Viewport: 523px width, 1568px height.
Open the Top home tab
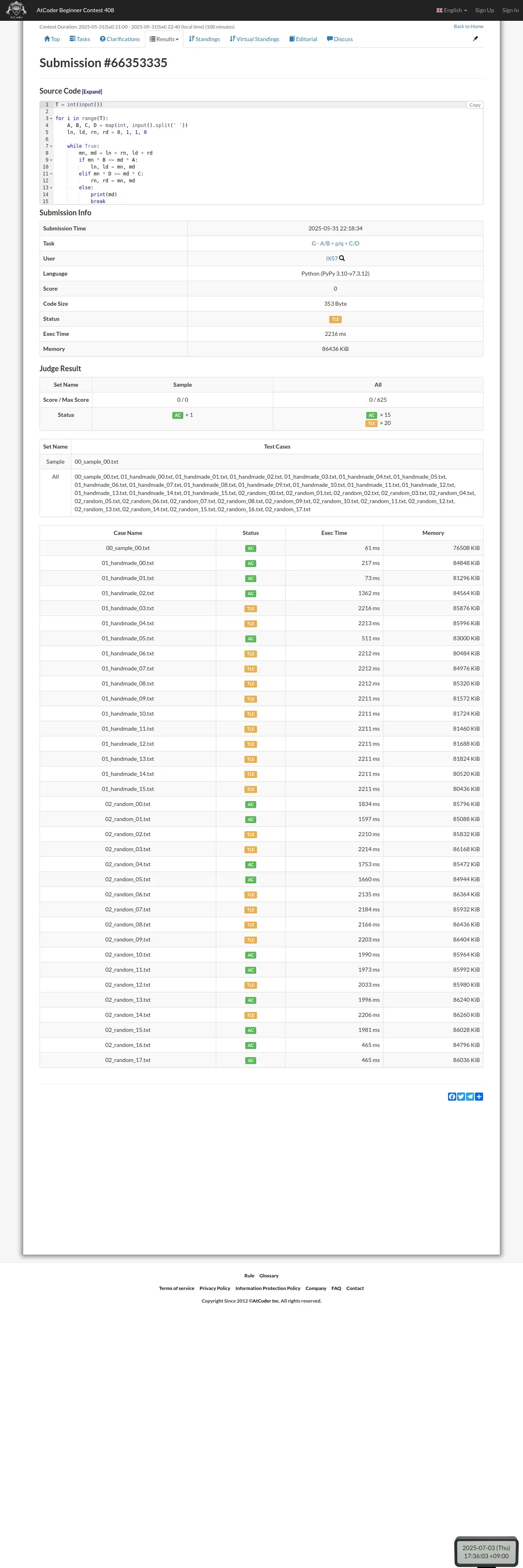[x=52, y=39]
